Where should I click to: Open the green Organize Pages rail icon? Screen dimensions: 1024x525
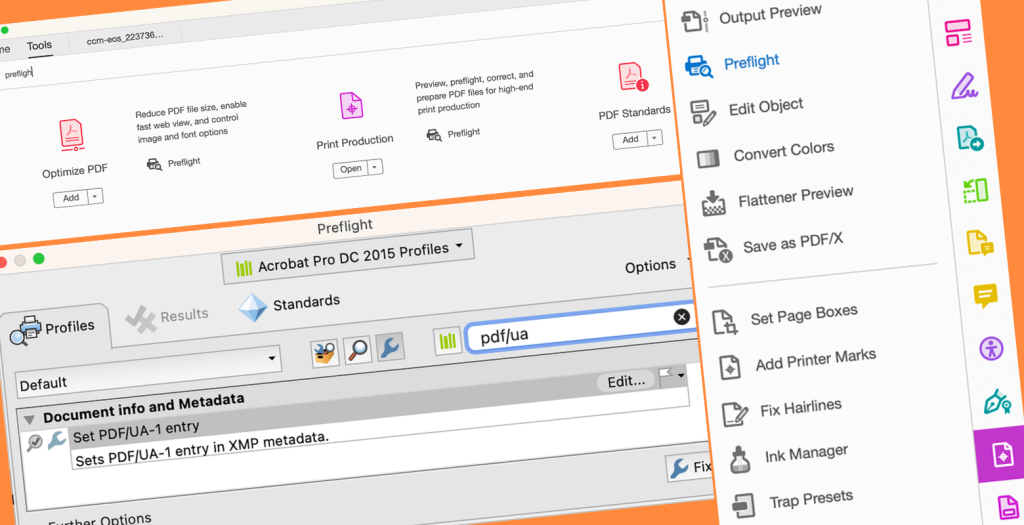(975, 191)
